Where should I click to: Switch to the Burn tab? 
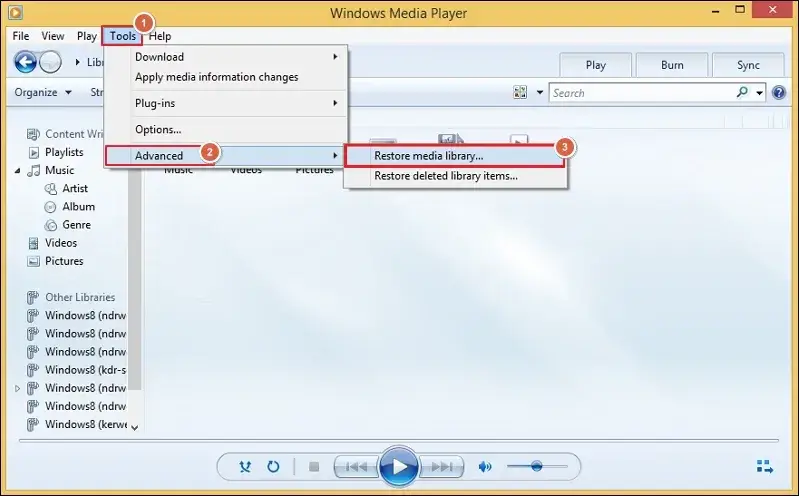coord(672,65)
